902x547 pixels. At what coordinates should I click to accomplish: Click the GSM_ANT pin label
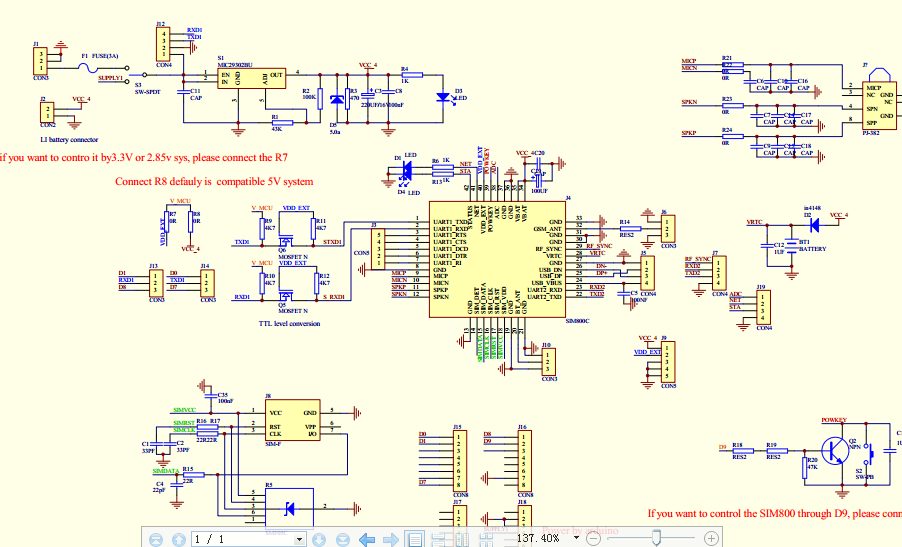click(548, 229)
